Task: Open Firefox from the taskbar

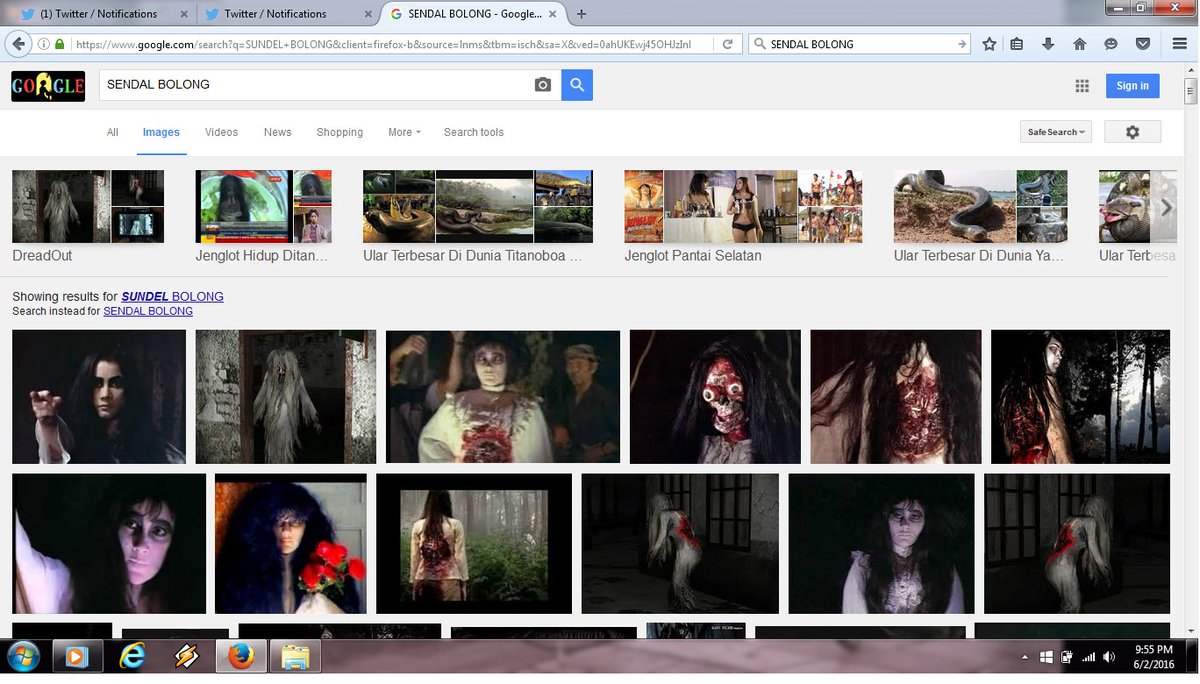Action: [x=239, y=657]
